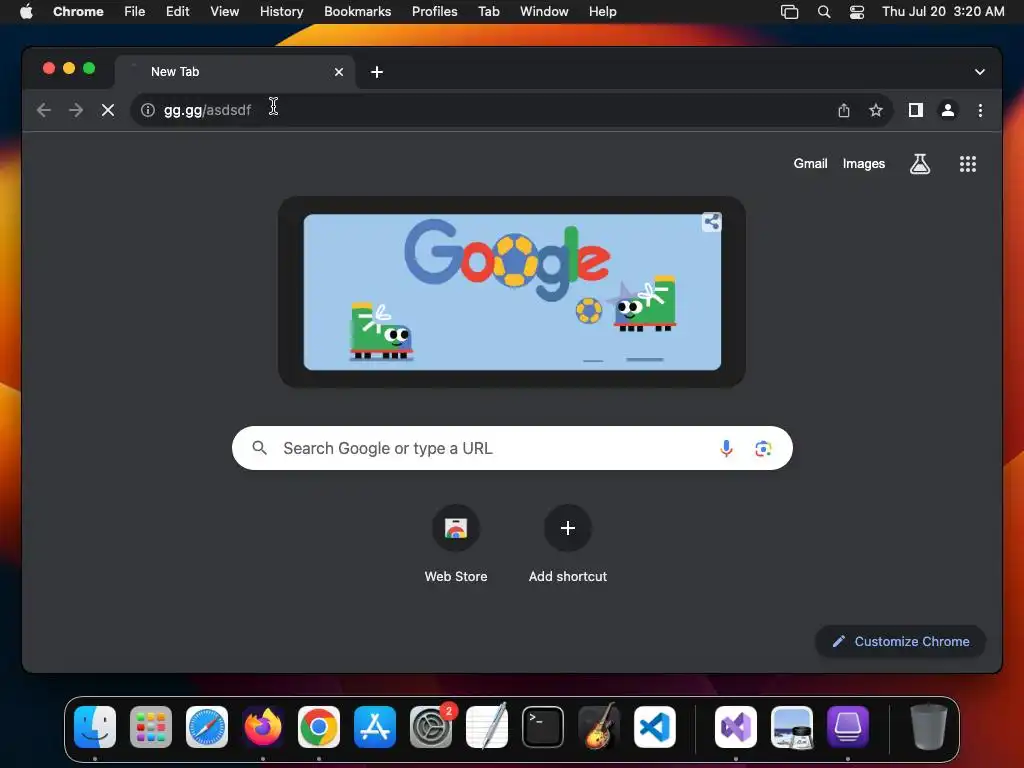
Task: Open App Store from the Dock
Action: [375, 727]
